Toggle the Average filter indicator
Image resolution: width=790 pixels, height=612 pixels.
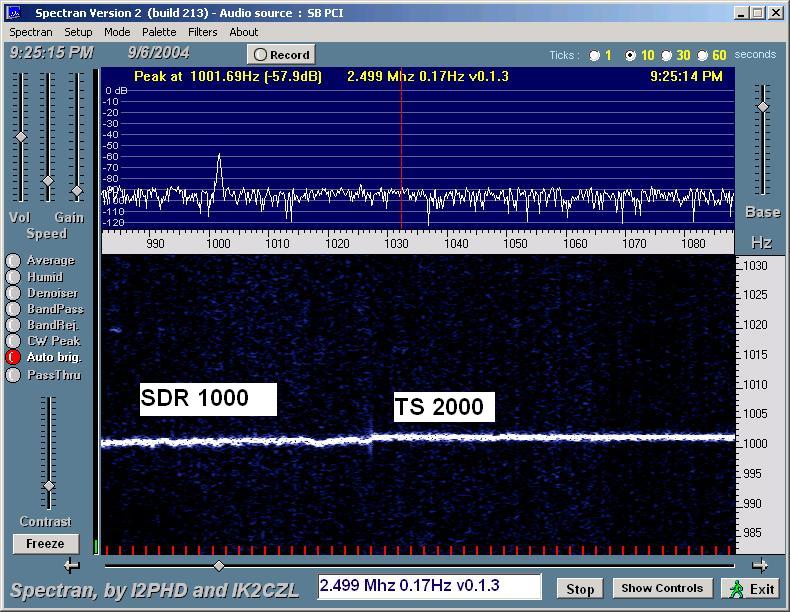coord(14,261)
